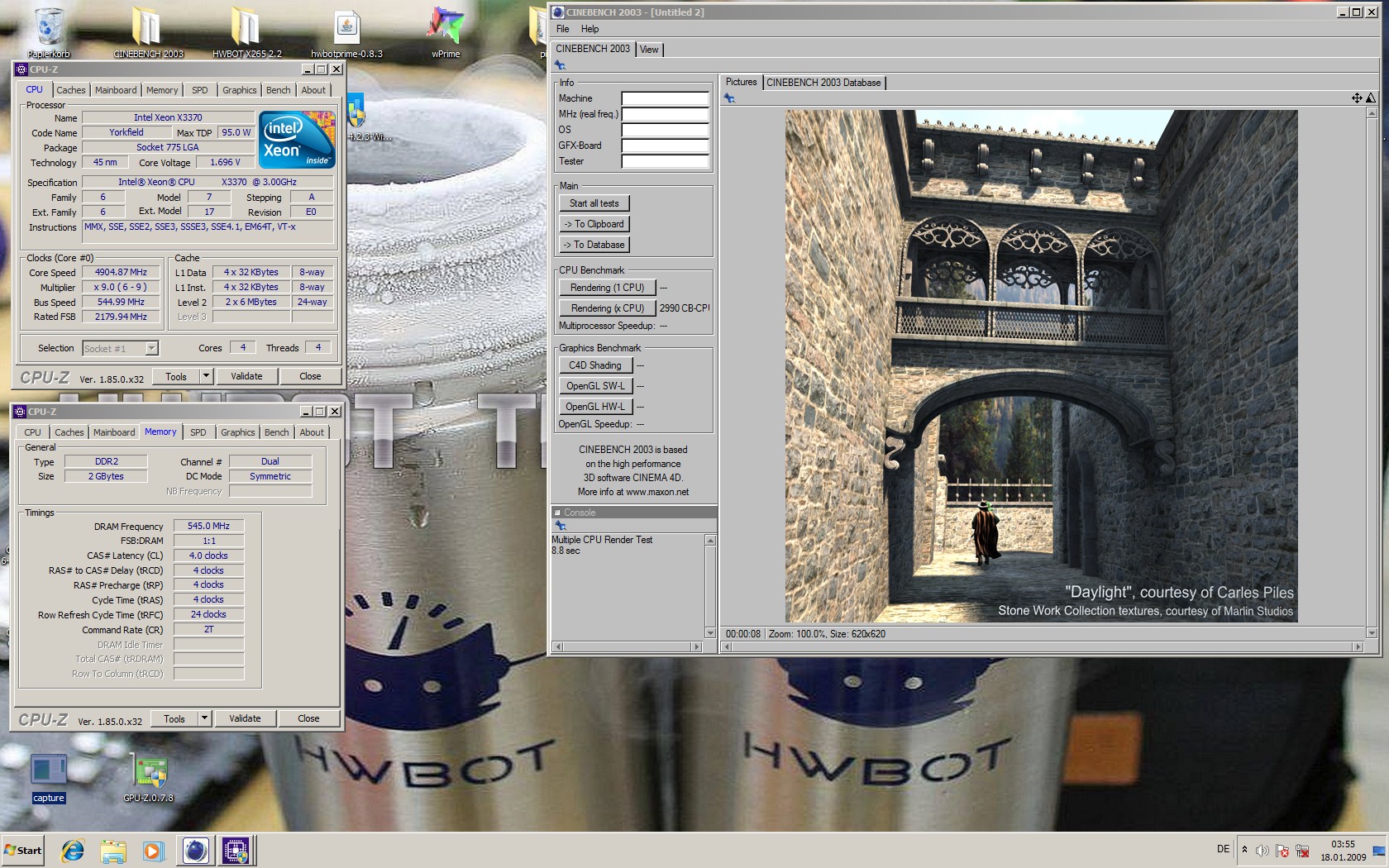This screenshot has height=868, width=1389.
Task: Click the pin icon in the Pictures panel
Action: coord(729,98)
